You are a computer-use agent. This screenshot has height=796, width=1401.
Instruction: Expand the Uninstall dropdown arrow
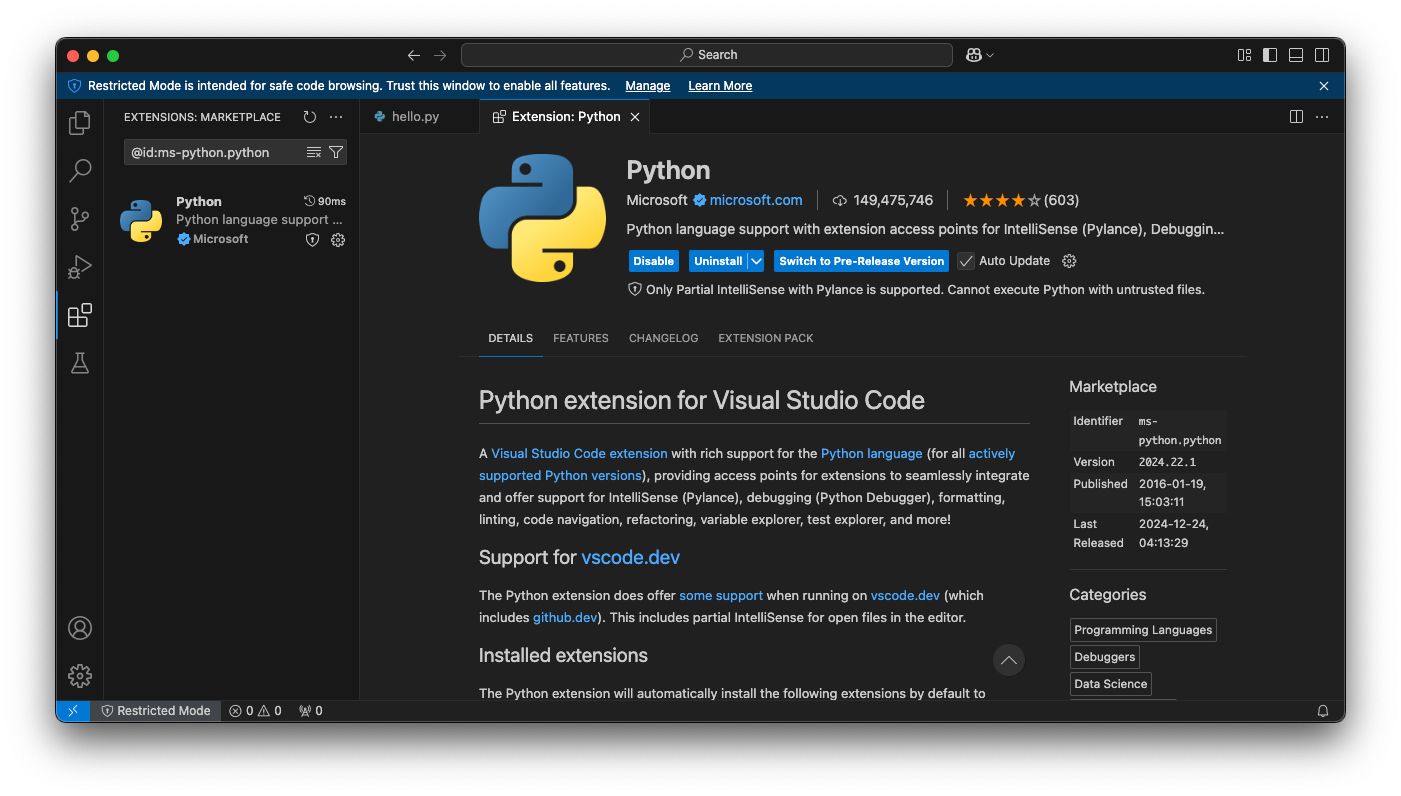[756, 261]
